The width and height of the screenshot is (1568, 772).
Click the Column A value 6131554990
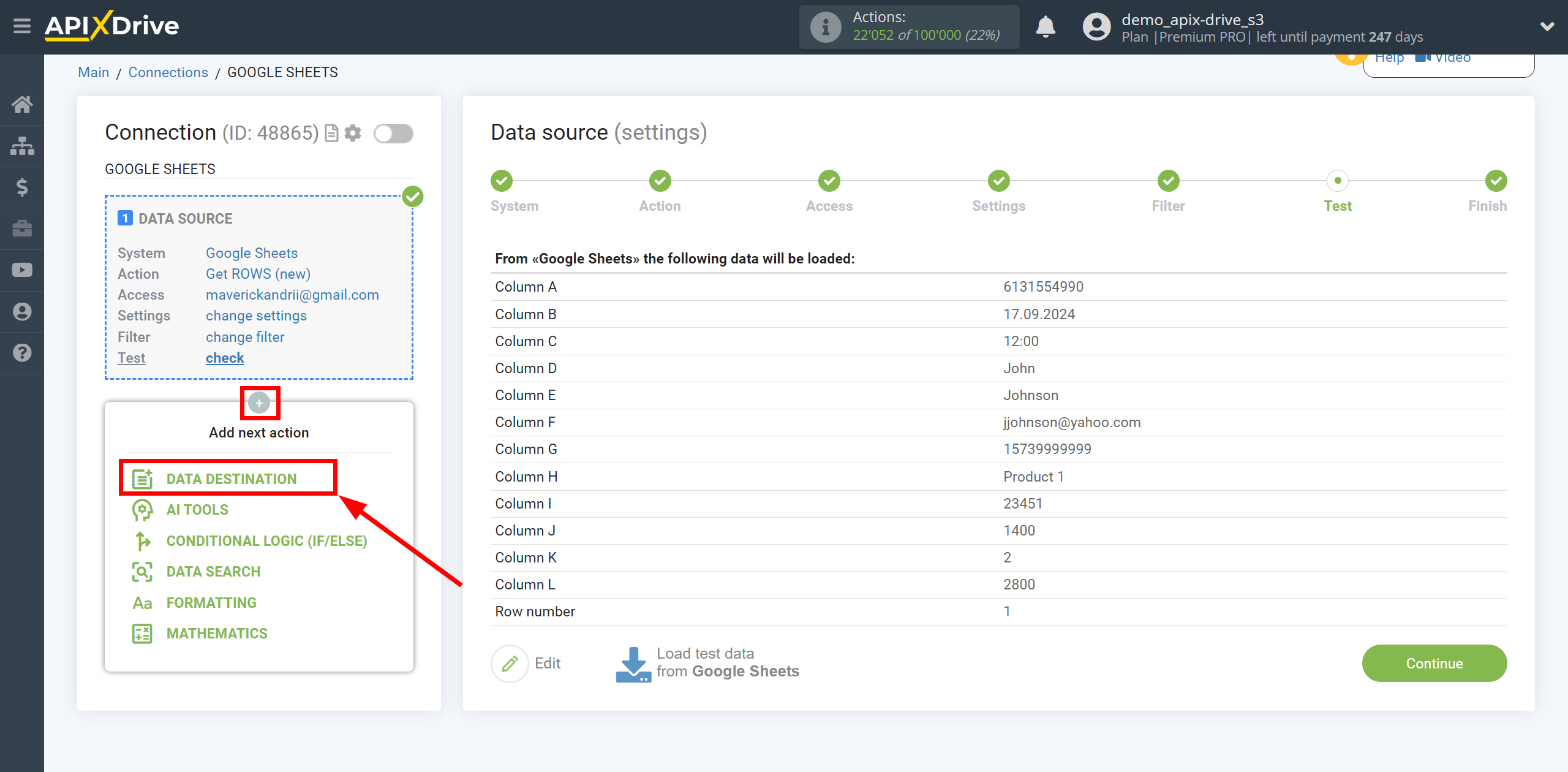1043,287
